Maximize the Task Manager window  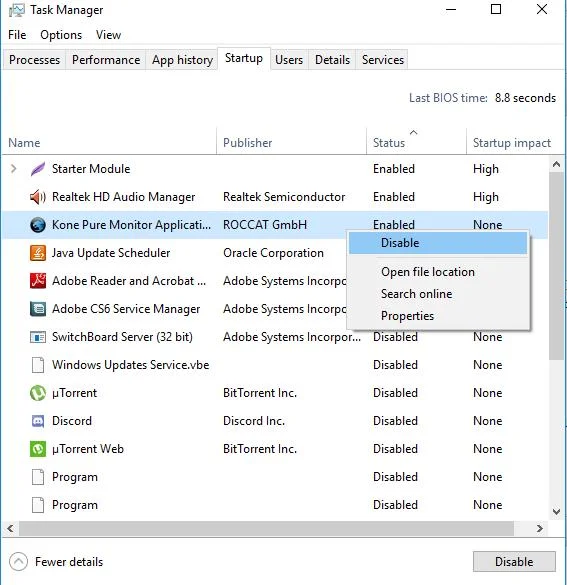tap(496, 9)
